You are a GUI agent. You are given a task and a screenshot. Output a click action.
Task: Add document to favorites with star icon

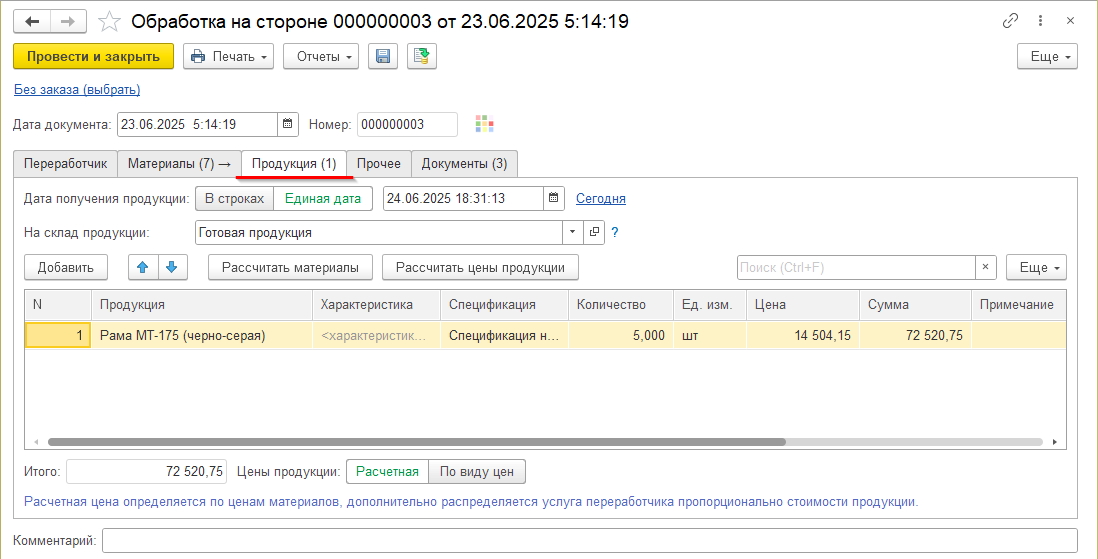click(109, 22)
